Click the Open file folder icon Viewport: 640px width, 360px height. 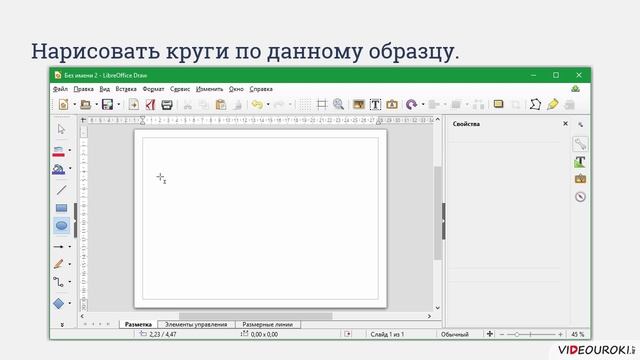(x=85, y=104)
